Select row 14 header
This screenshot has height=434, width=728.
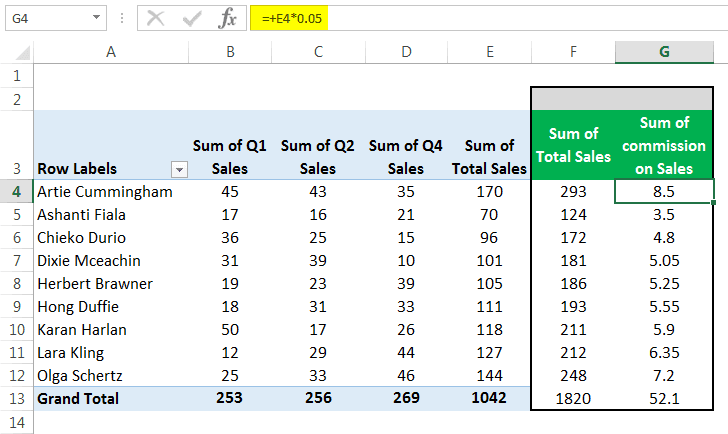tap(17, 422)
